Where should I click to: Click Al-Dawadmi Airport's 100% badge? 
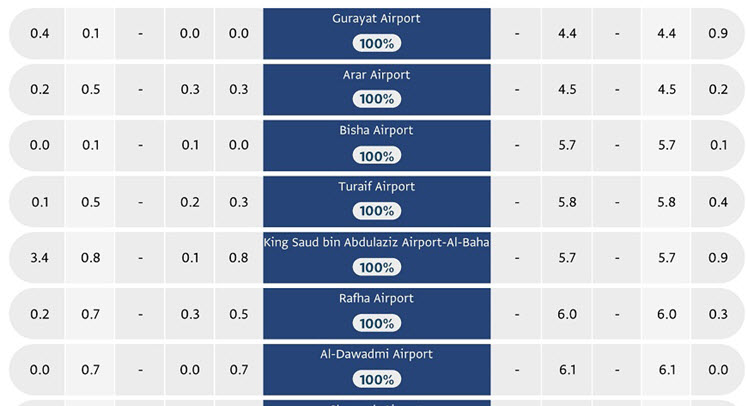click(x=376, y=380)
